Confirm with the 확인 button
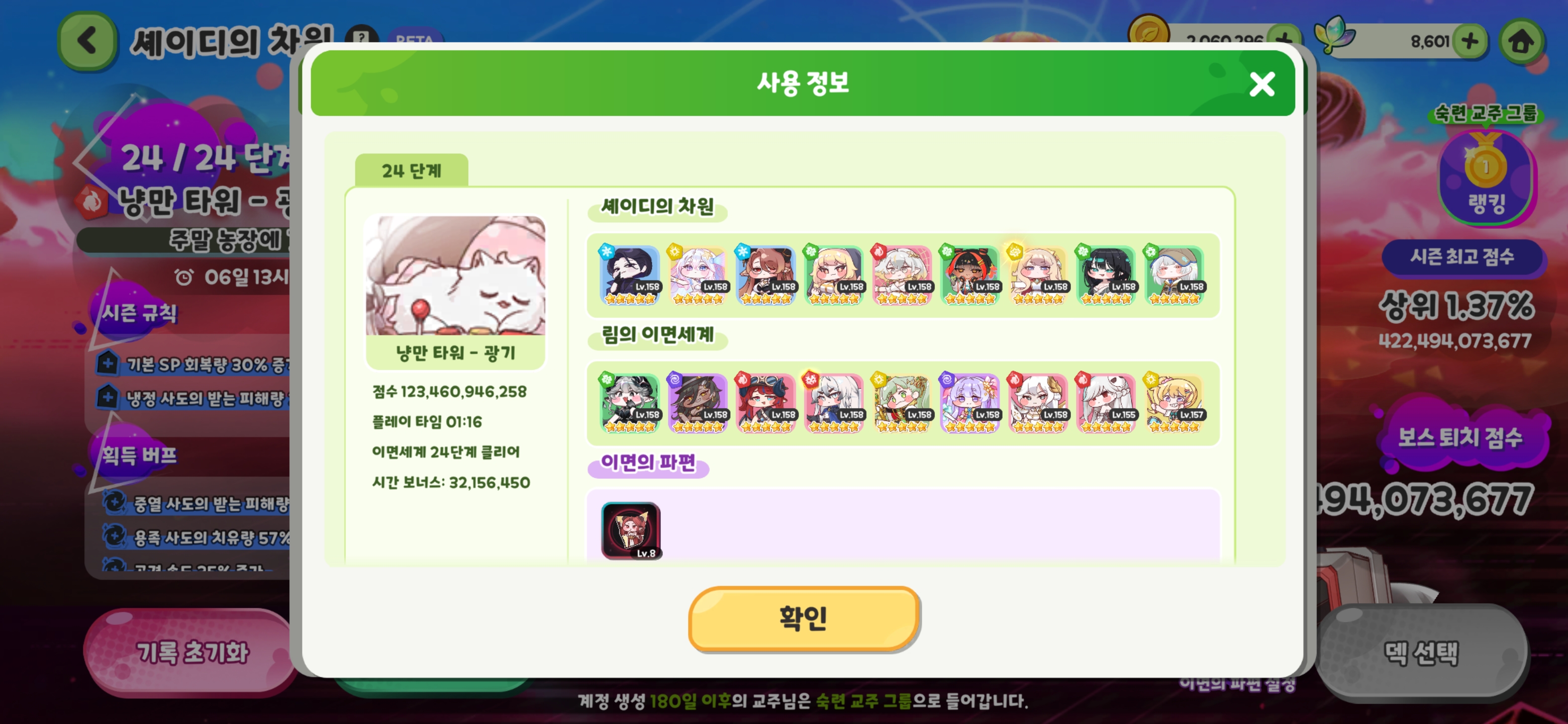 804,617
